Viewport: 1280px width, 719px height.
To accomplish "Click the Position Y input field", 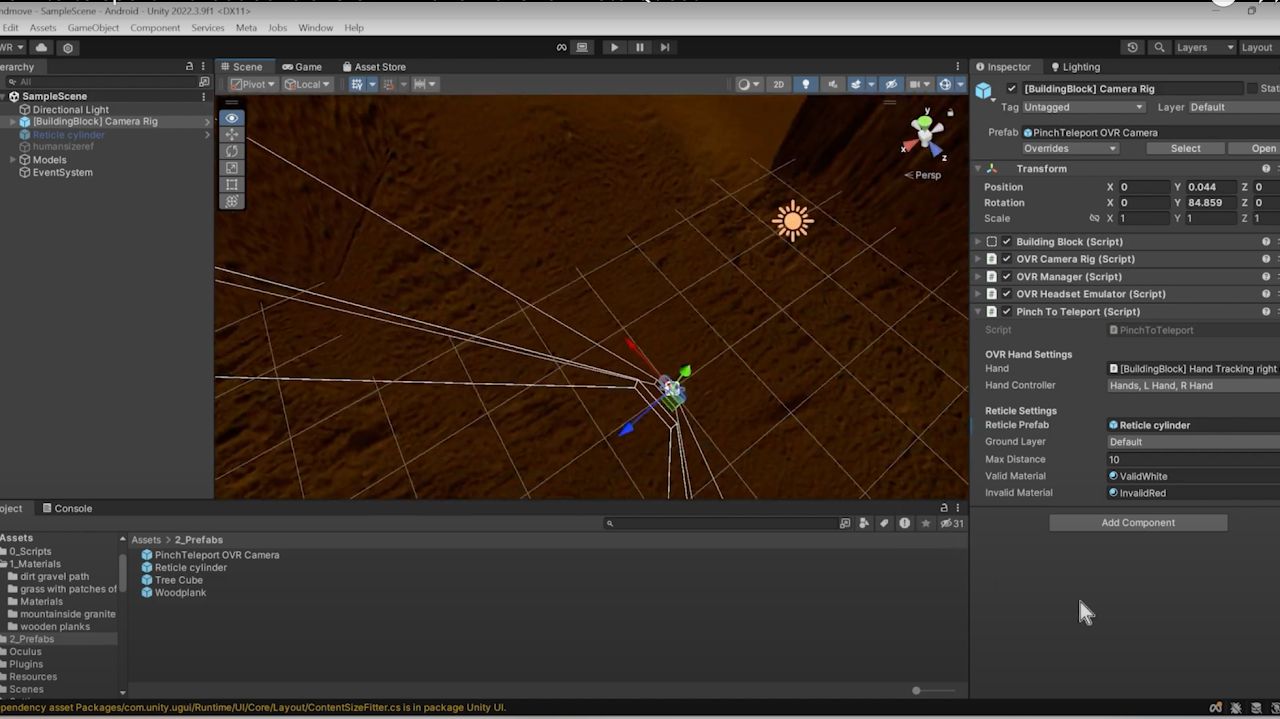I will [1211, 187].
